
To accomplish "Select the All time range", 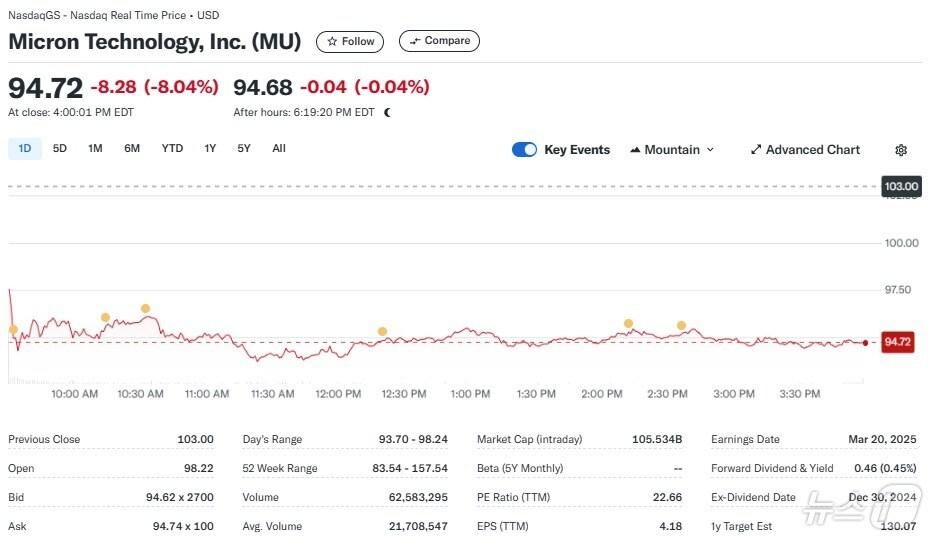I will pos(279,149).
